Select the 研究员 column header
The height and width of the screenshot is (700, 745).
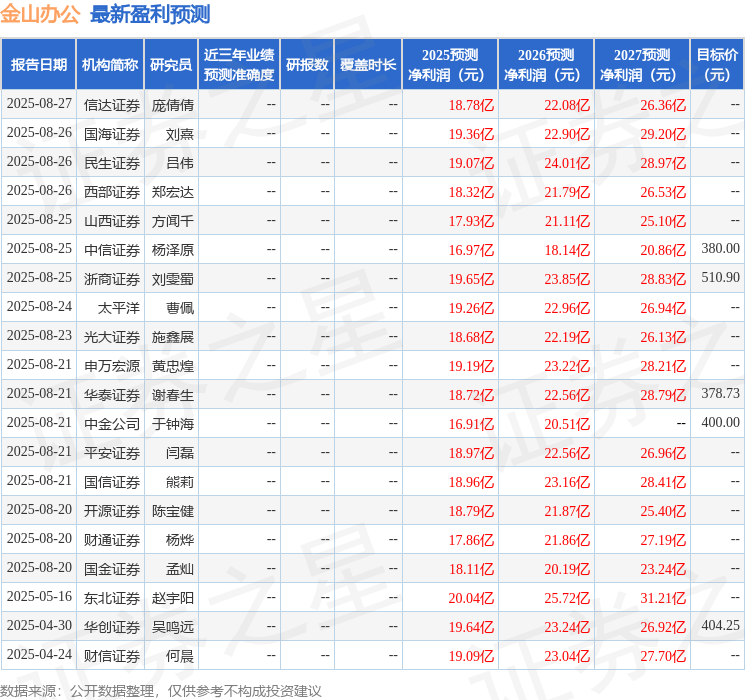(171, 65)
